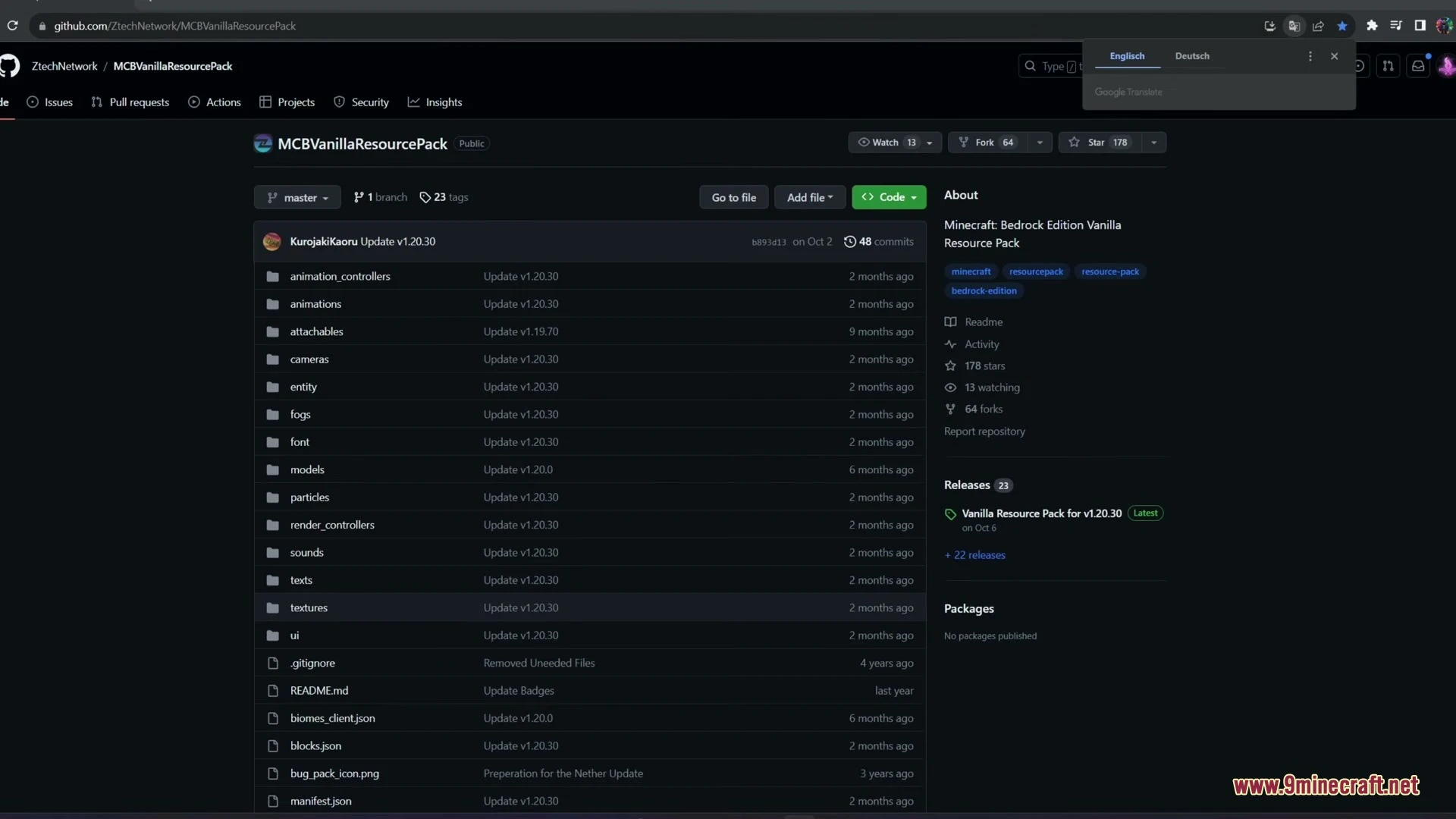Open the 48 commits history
This screenshot has width=1456, height=819.
(878, 241)
